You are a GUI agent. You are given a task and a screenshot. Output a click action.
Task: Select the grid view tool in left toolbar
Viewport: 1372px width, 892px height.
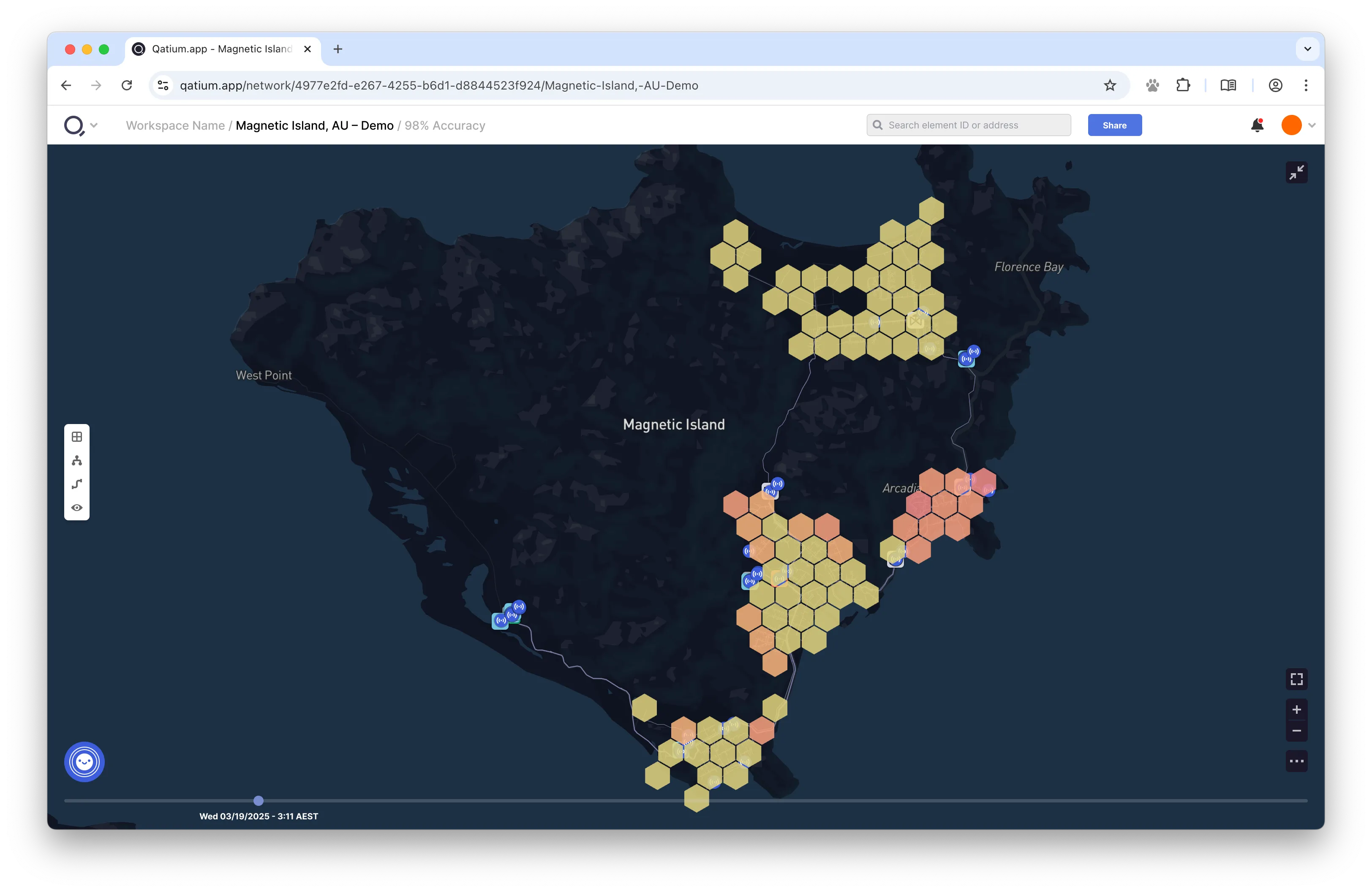pos(77,436)
